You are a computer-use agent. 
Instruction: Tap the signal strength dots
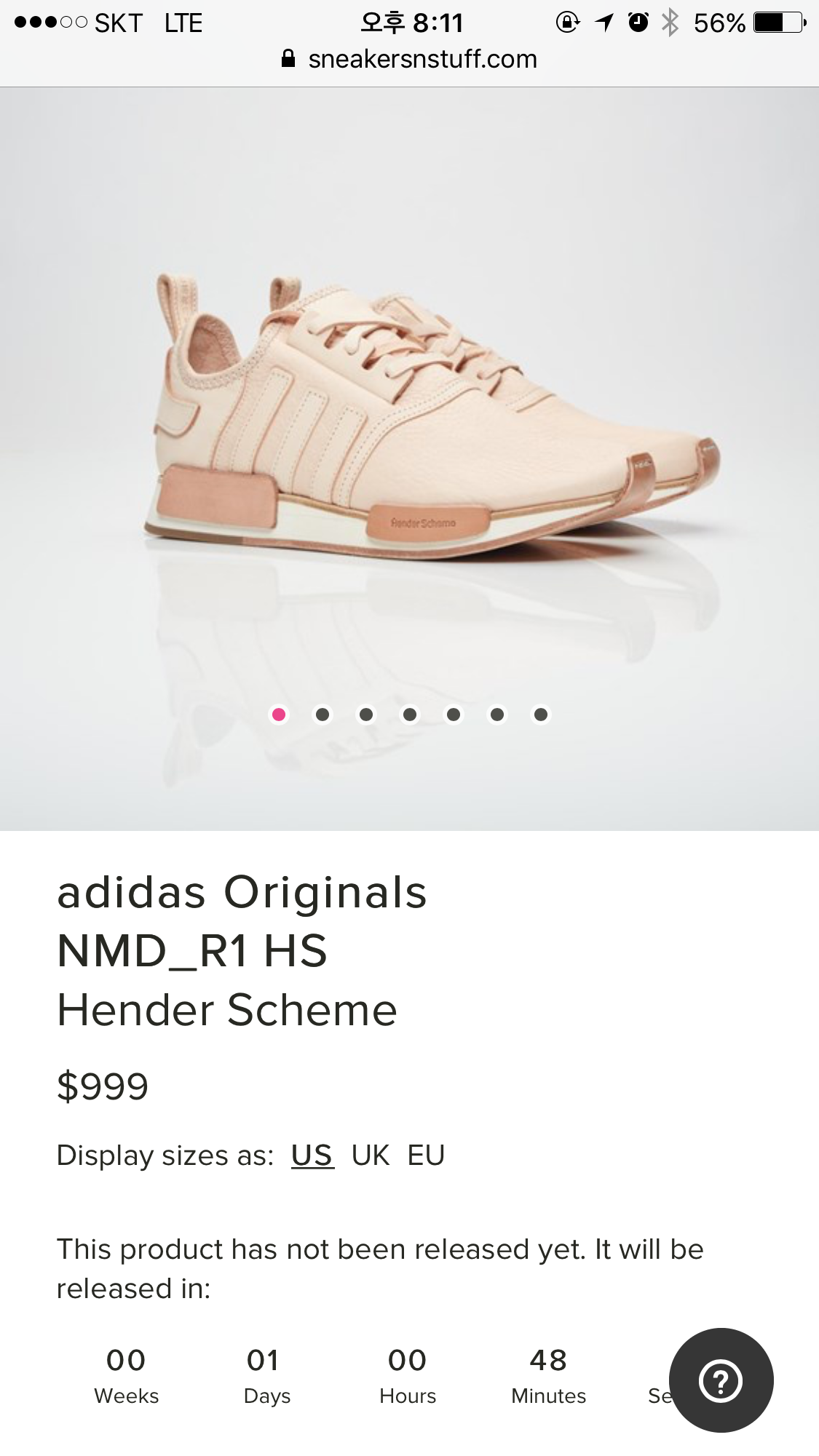tap(50, 23)
